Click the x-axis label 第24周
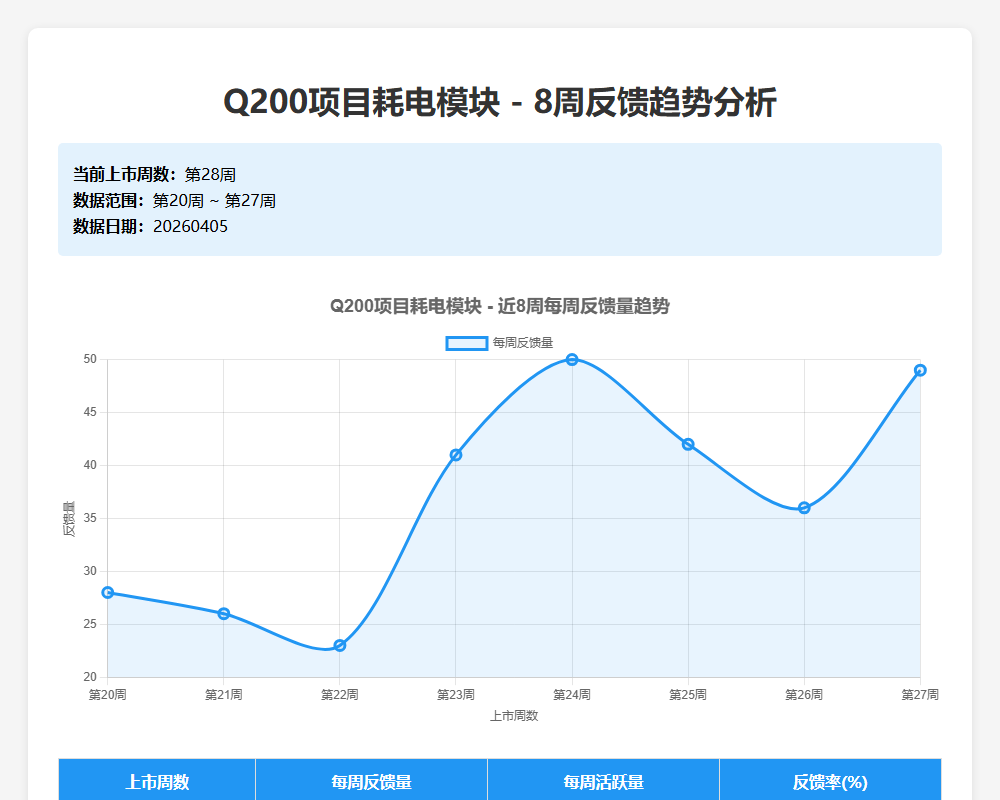1000x800 pixels. (572, 695)
